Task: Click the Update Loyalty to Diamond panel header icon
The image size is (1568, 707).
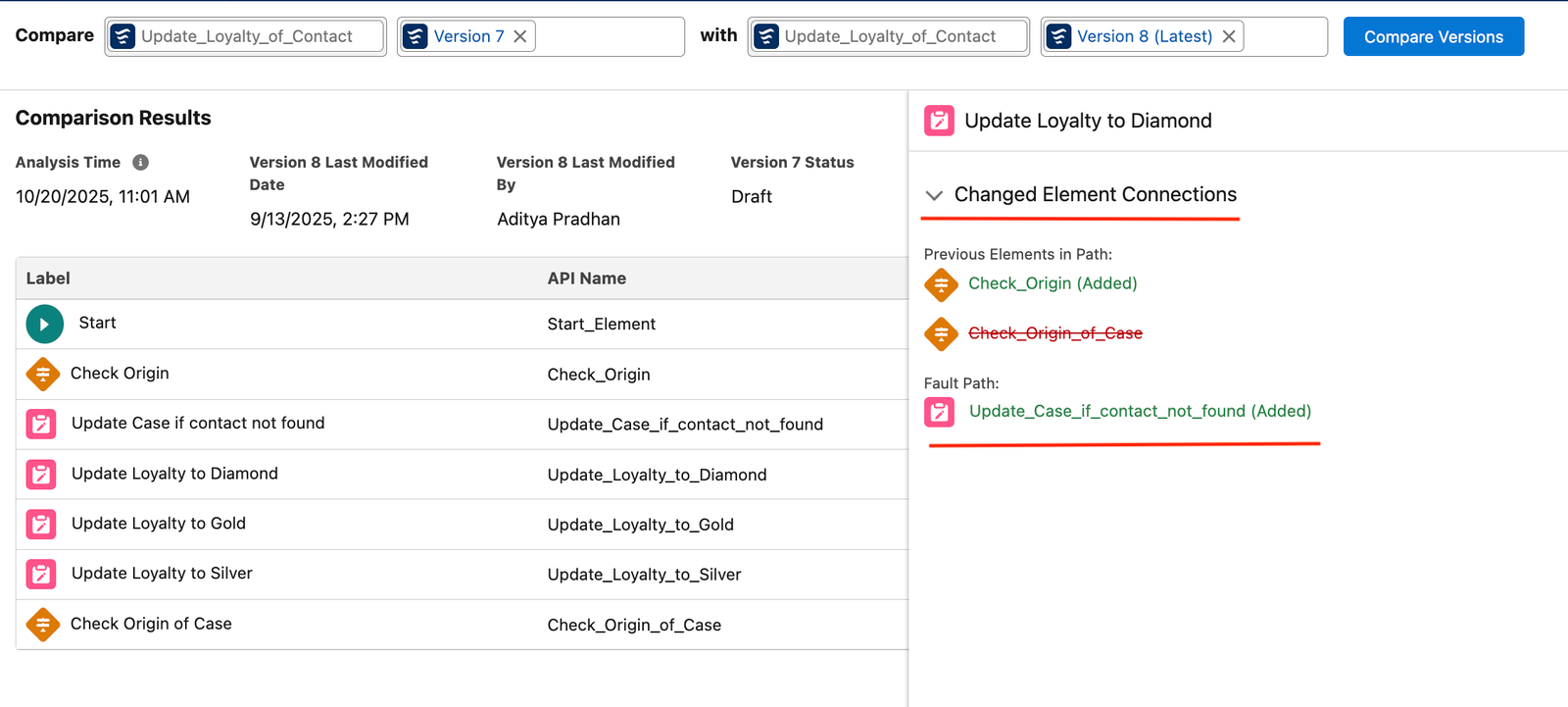Action: coord(939,121)
